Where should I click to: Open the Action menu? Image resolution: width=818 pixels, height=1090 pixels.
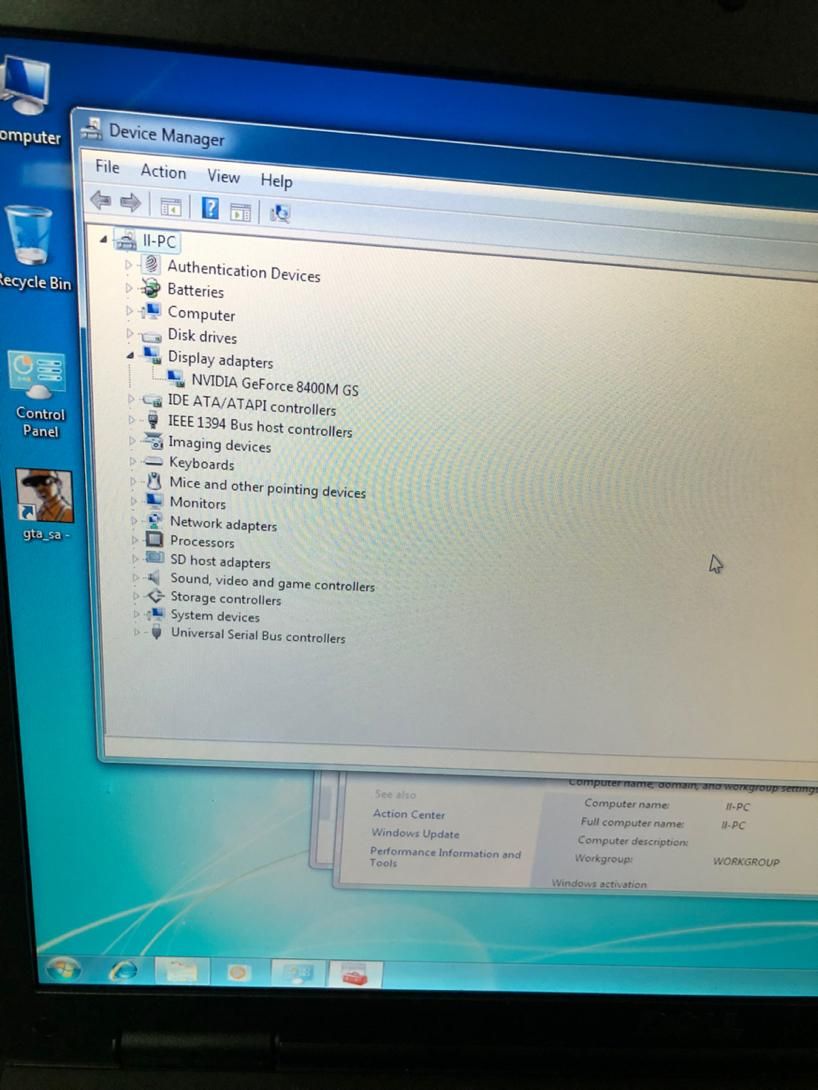click(163, 172)
